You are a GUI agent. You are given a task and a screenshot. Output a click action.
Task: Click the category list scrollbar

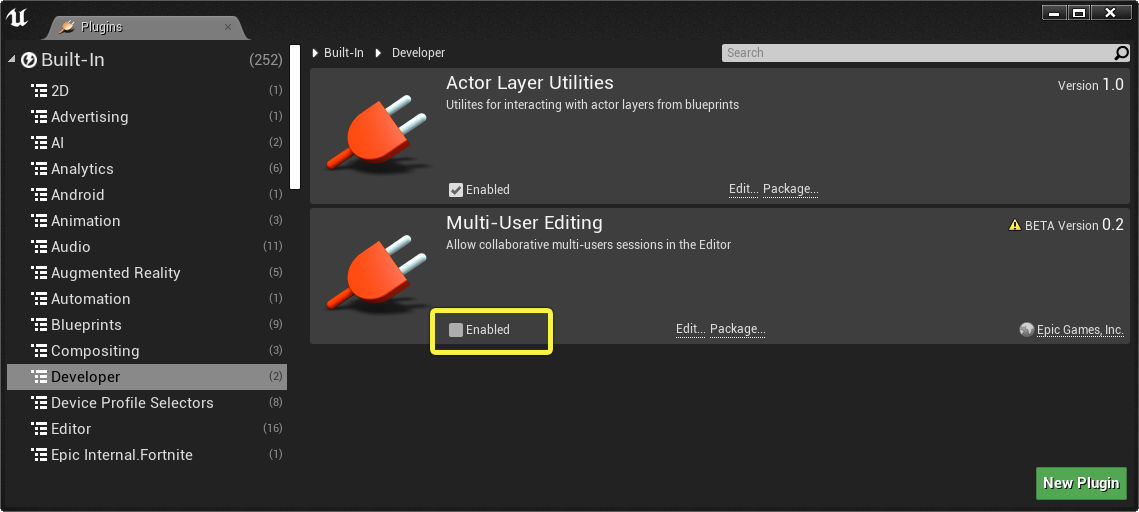click(x=295, y=117)
